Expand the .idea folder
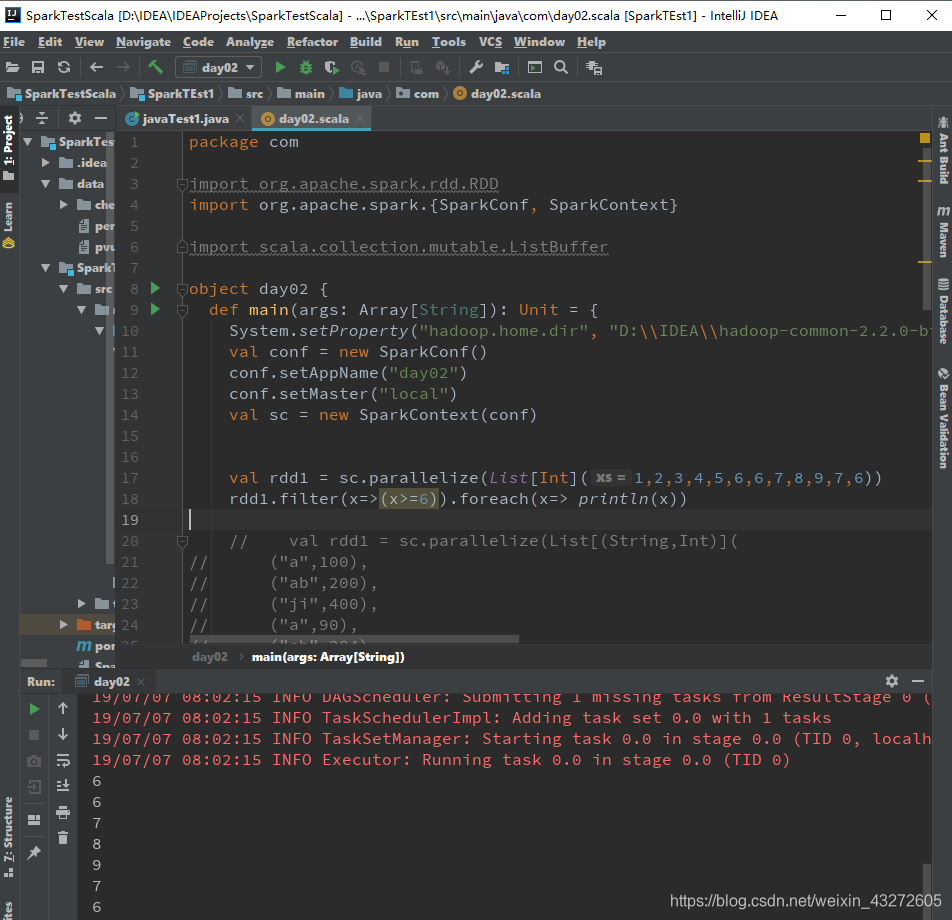The image size is (952, 920). [x=46, y=162]
